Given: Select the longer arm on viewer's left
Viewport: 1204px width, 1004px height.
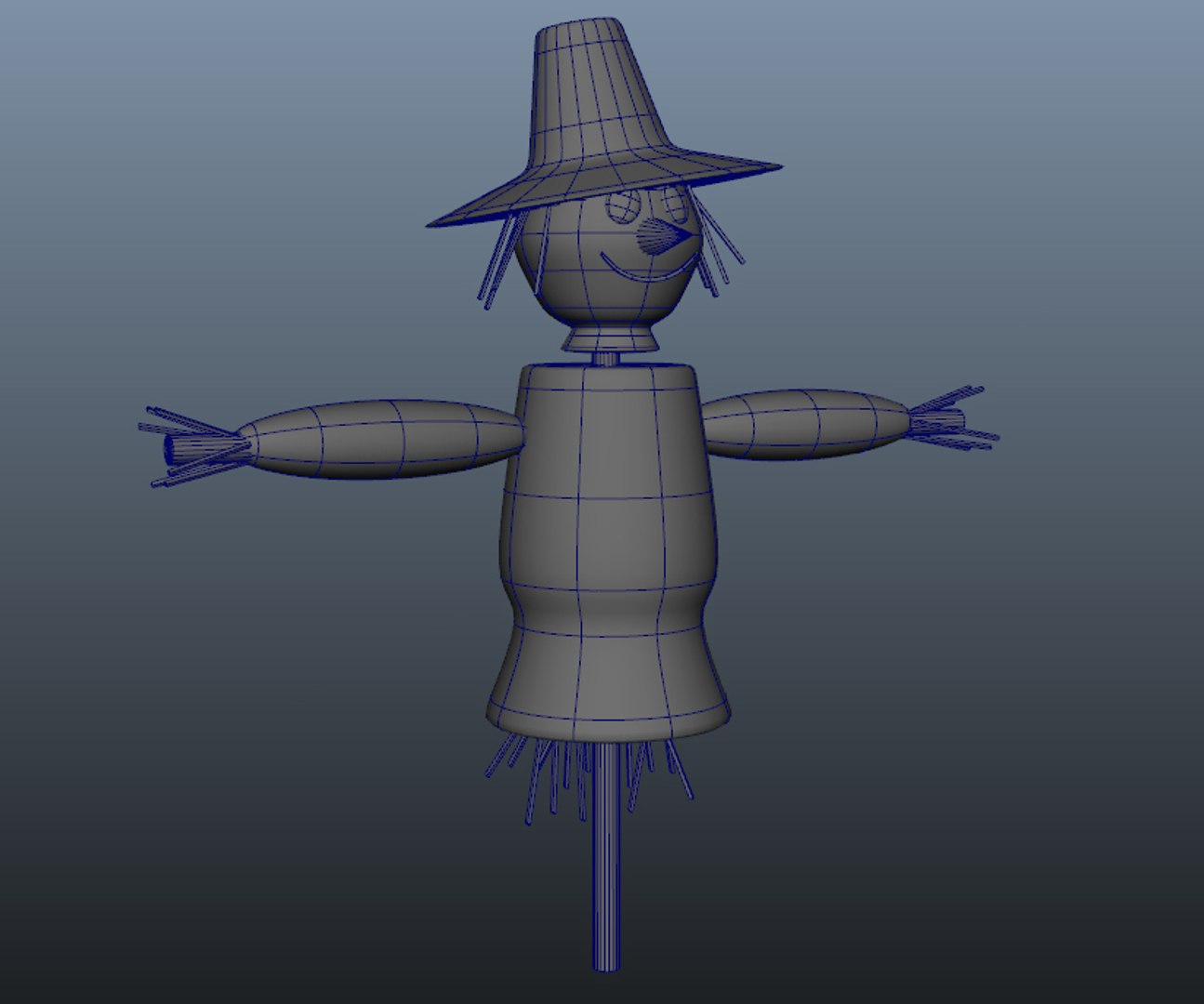Looking at the screenshot, I should pos(381,440).
